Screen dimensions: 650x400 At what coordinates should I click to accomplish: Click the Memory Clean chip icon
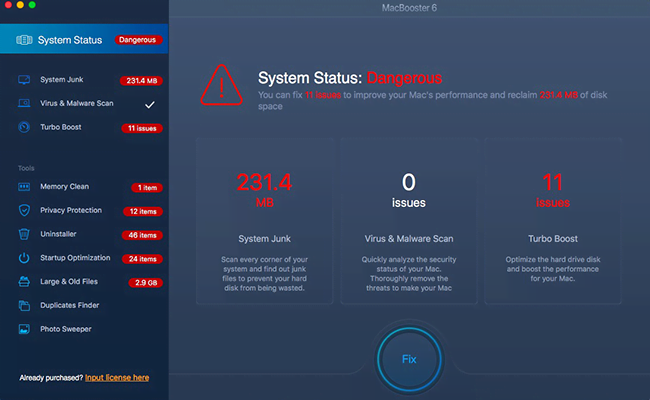click(x=24, y=187)
